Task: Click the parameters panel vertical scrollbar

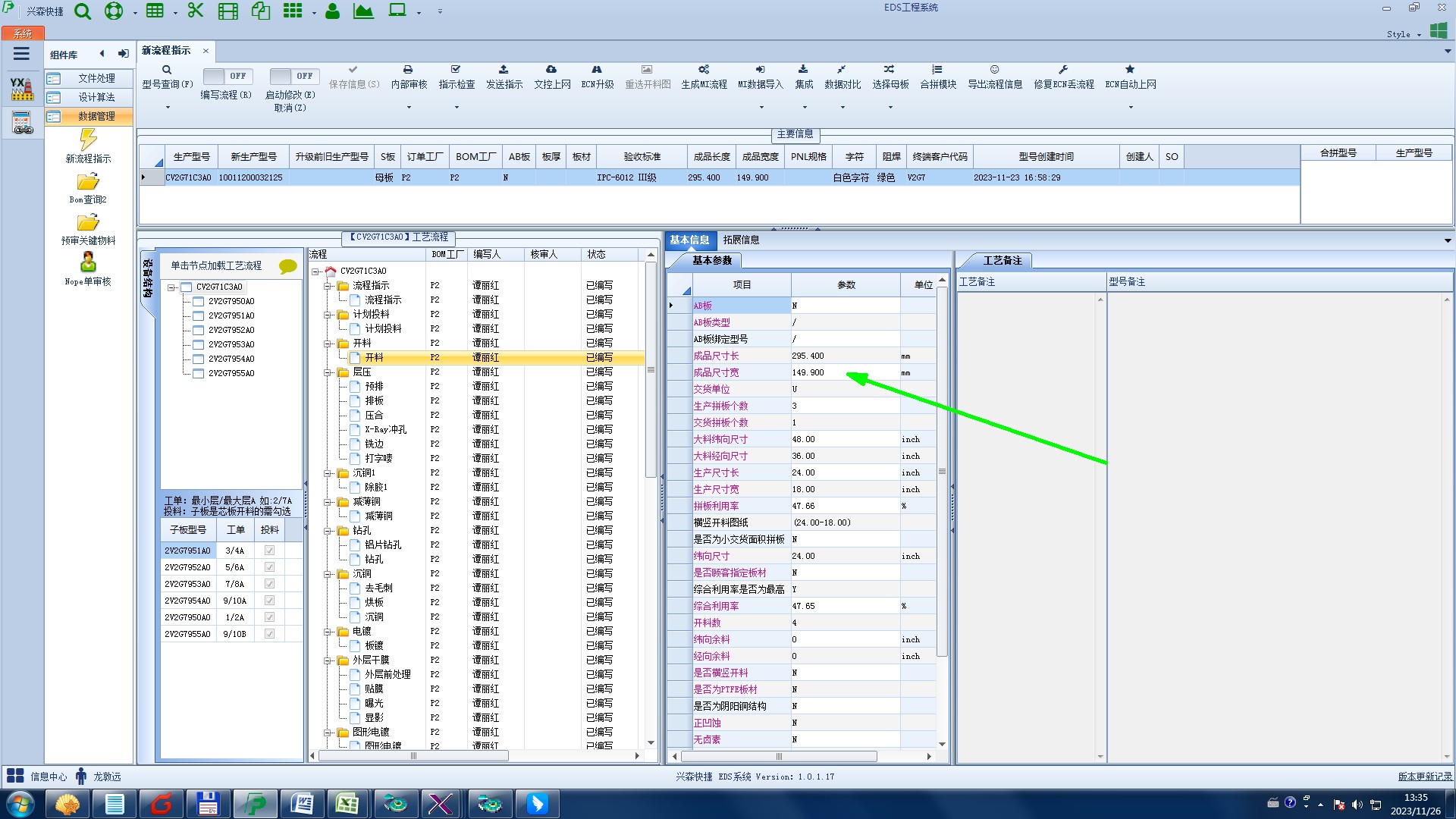Action: click(x=942, y=470)
